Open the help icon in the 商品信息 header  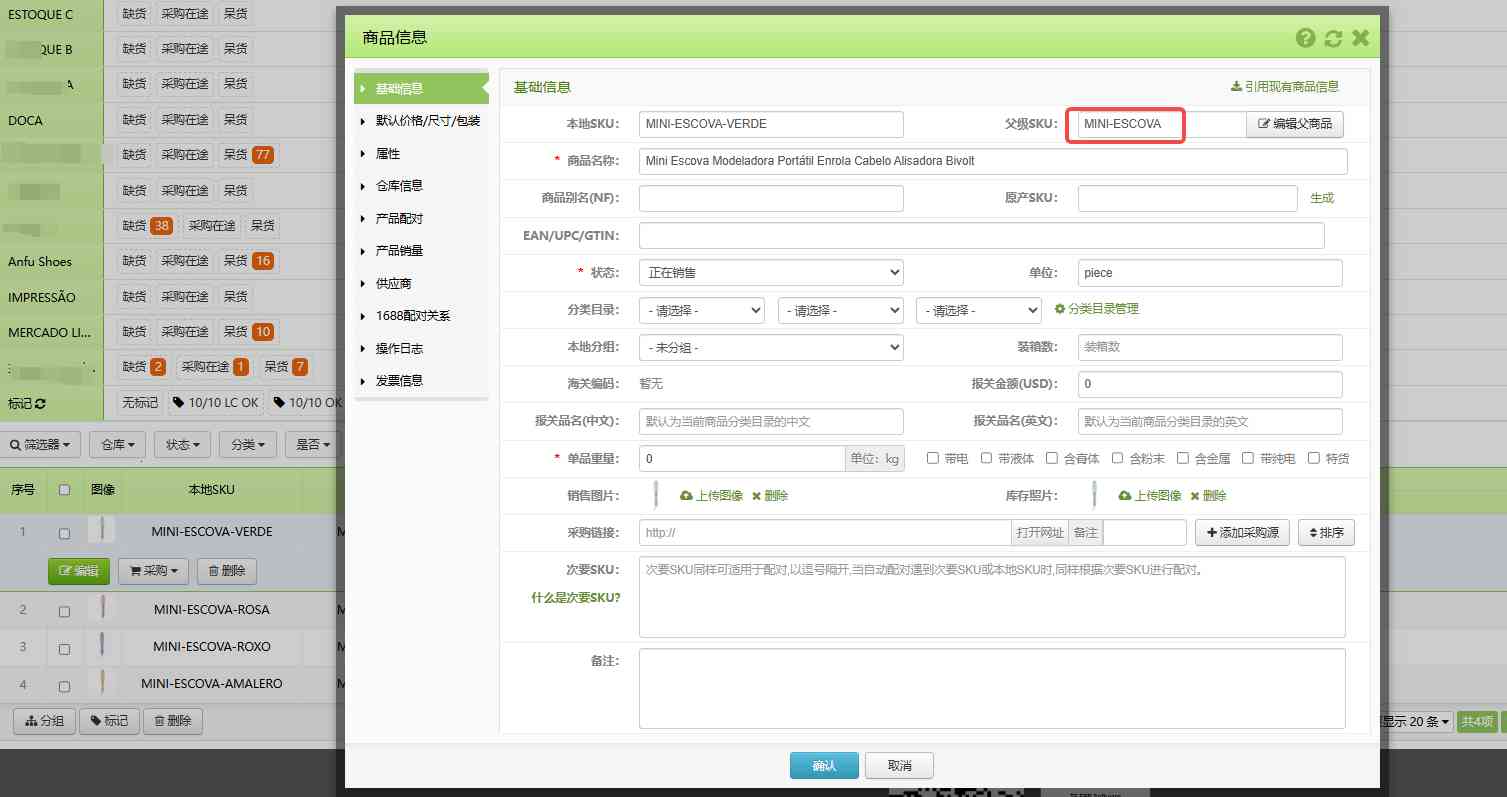tap(1306, 37)
